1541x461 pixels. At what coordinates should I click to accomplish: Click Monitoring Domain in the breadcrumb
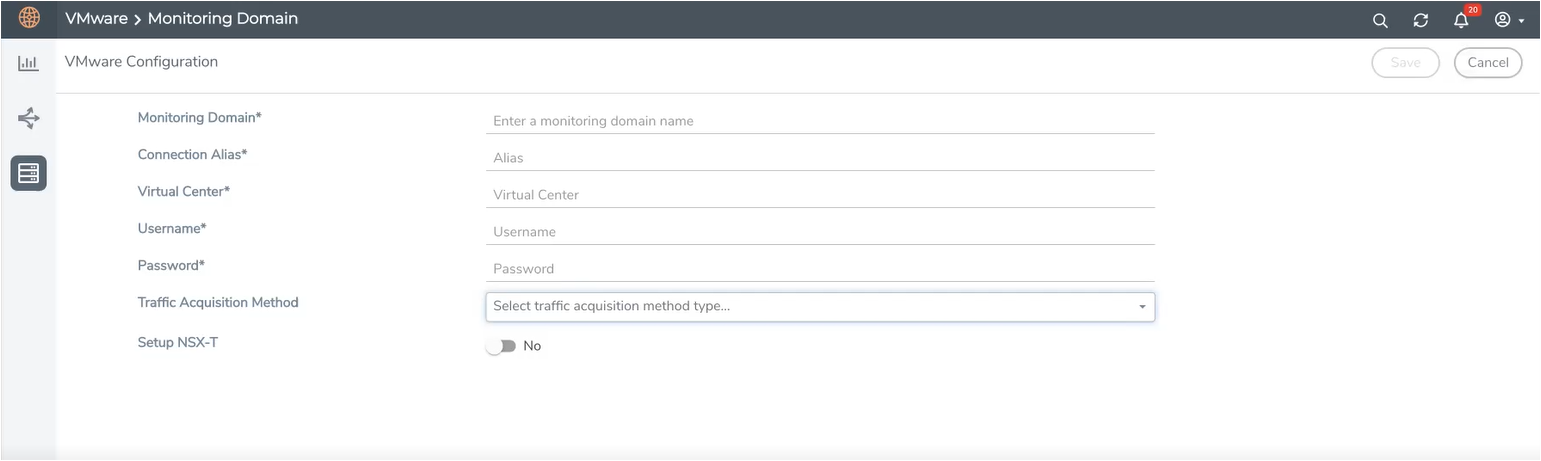pos(222,18)
